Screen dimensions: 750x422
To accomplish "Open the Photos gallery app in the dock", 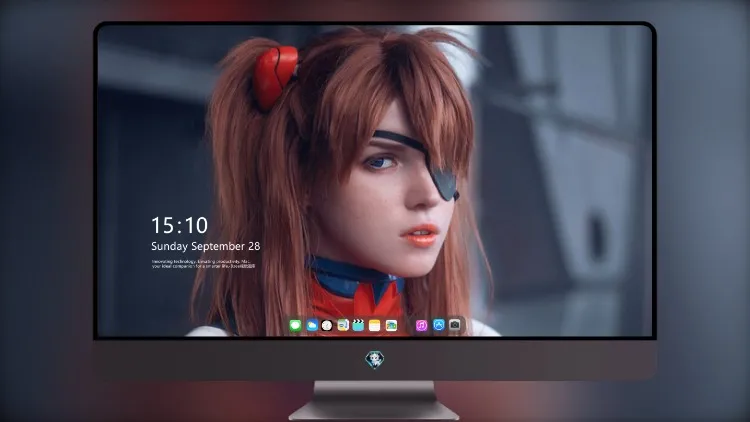I will click(391, 325).
